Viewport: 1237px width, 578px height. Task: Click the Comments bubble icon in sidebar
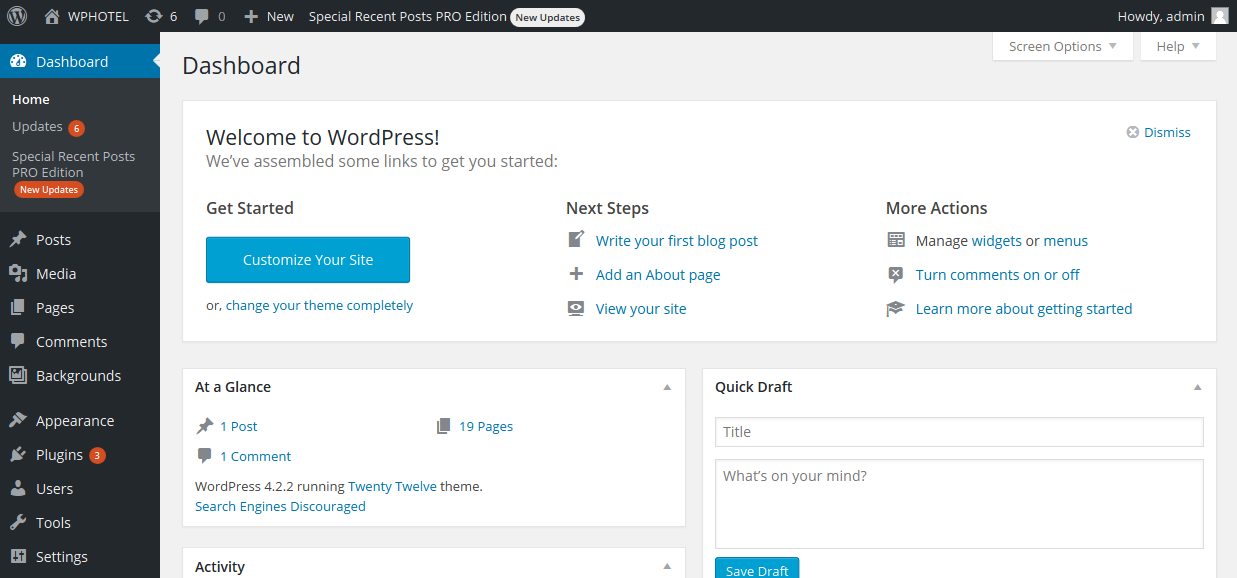coord(18,342)
